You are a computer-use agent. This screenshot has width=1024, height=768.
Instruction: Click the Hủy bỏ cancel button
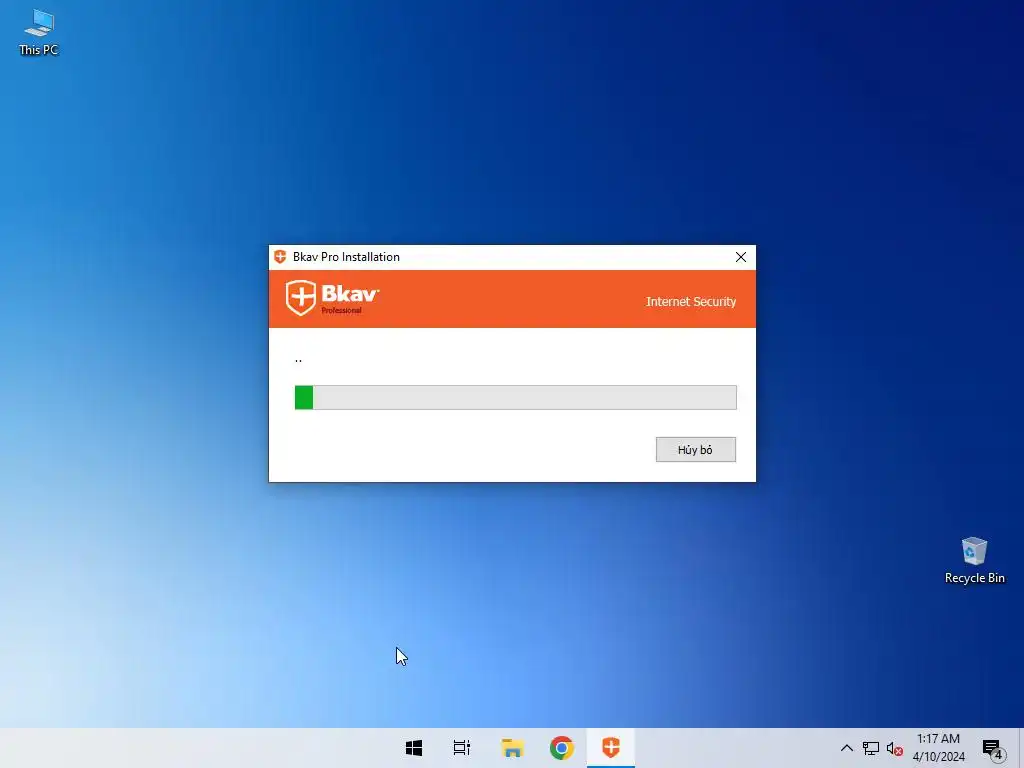pos(696,449)
